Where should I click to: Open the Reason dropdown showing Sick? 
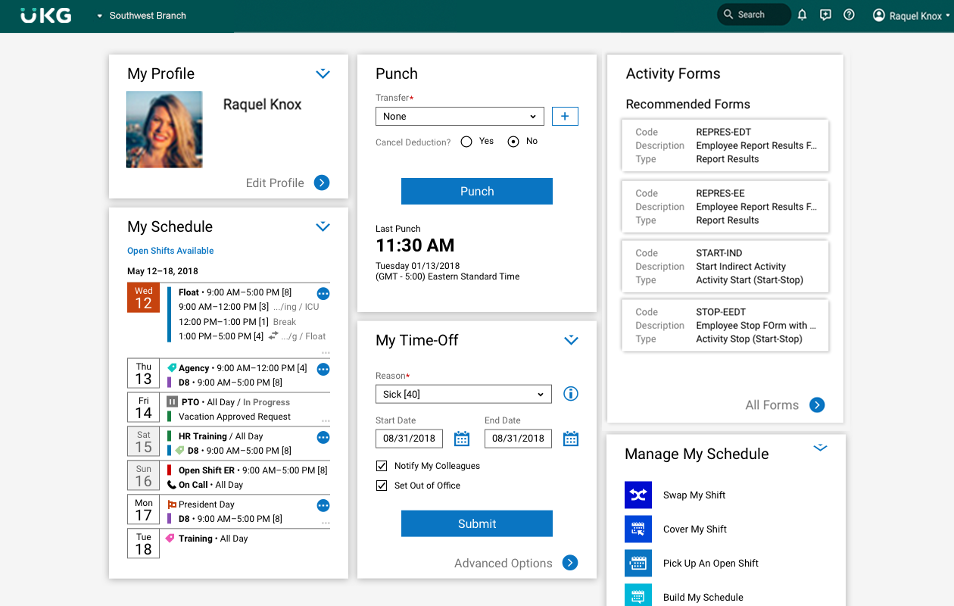tap(463, 394)
